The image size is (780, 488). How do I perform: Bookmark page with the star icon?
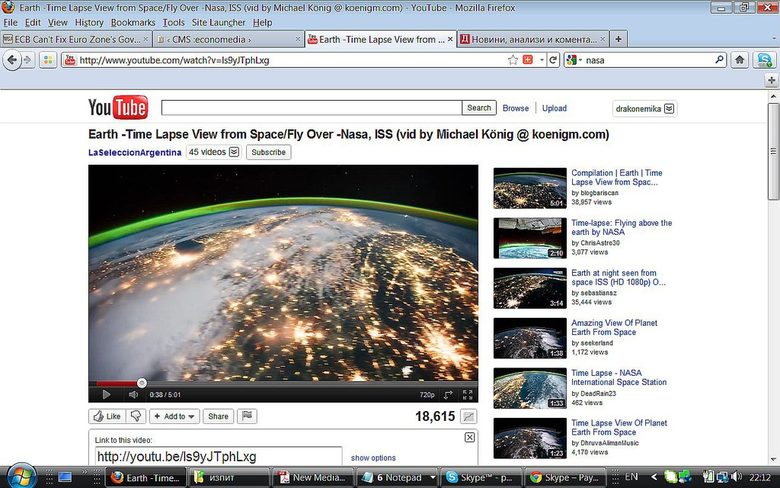click(x=513, y=60)
